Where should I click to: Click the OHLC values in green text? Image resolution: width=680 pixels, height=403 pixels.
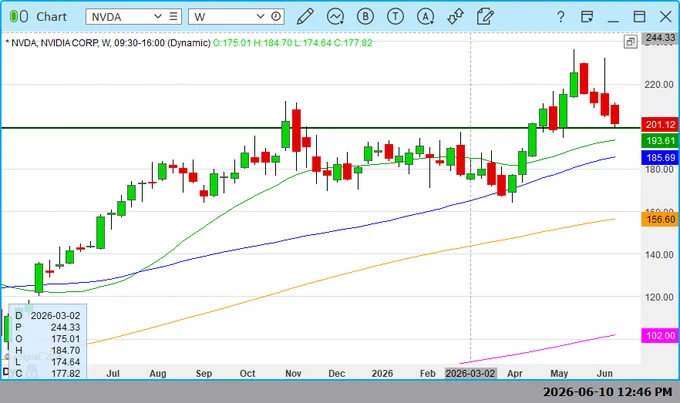292,43
